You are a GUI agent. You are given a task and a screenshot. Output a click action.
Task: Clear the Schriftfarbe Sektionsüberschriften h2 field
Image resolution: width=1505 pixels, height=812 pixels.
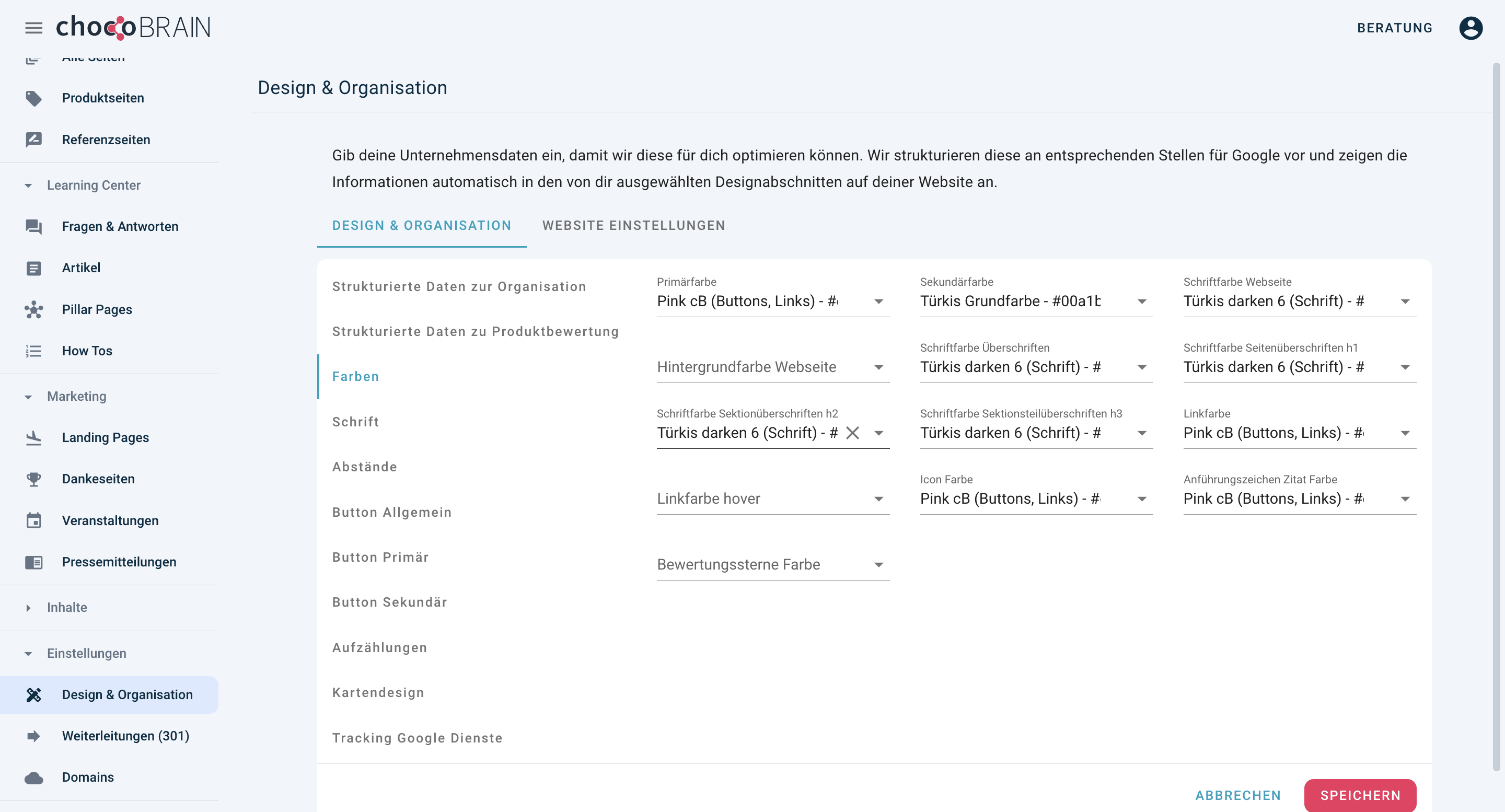tap(853, 432)
